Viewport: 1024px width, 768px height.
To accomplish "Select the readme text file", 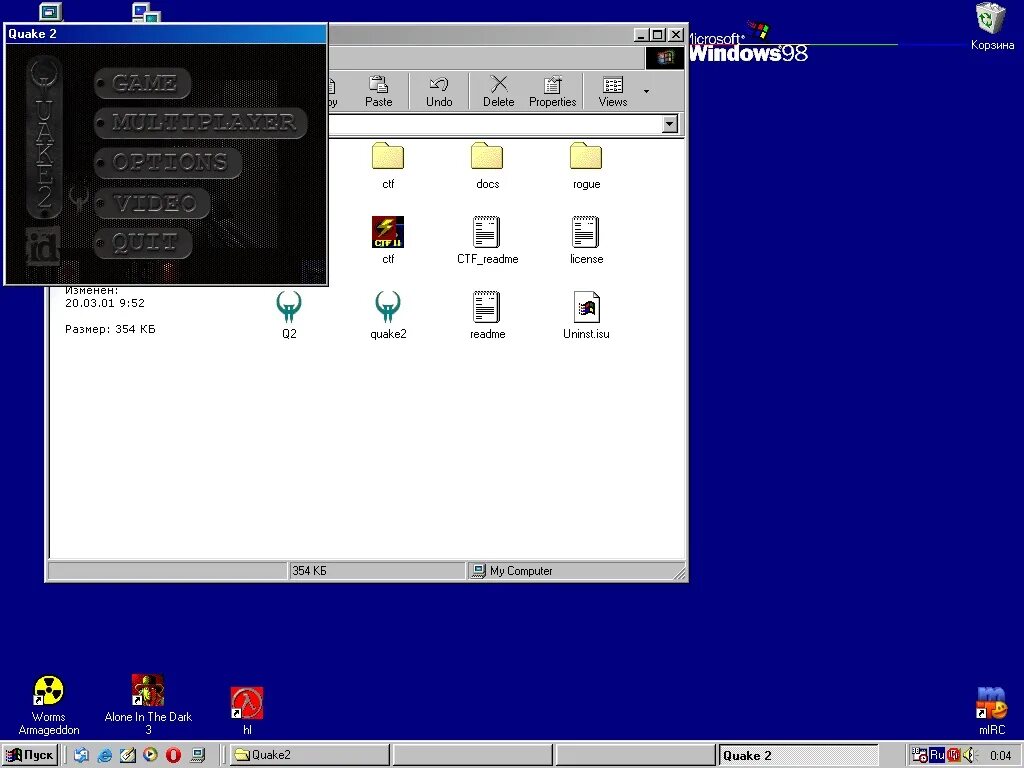I will [x=487, y=315].
